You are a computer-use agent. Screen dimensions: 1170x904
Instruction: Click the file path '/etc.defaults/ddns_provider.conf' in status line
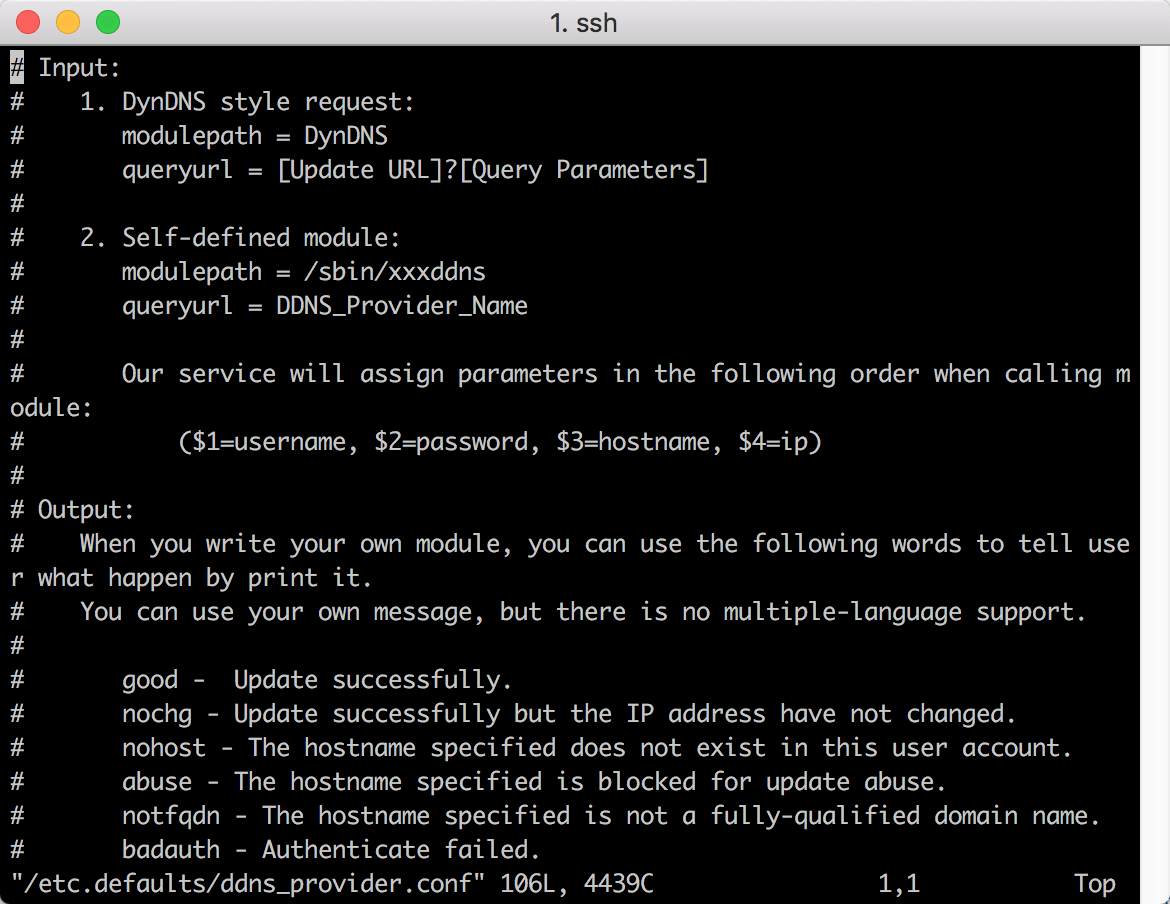tap(248, 884)
